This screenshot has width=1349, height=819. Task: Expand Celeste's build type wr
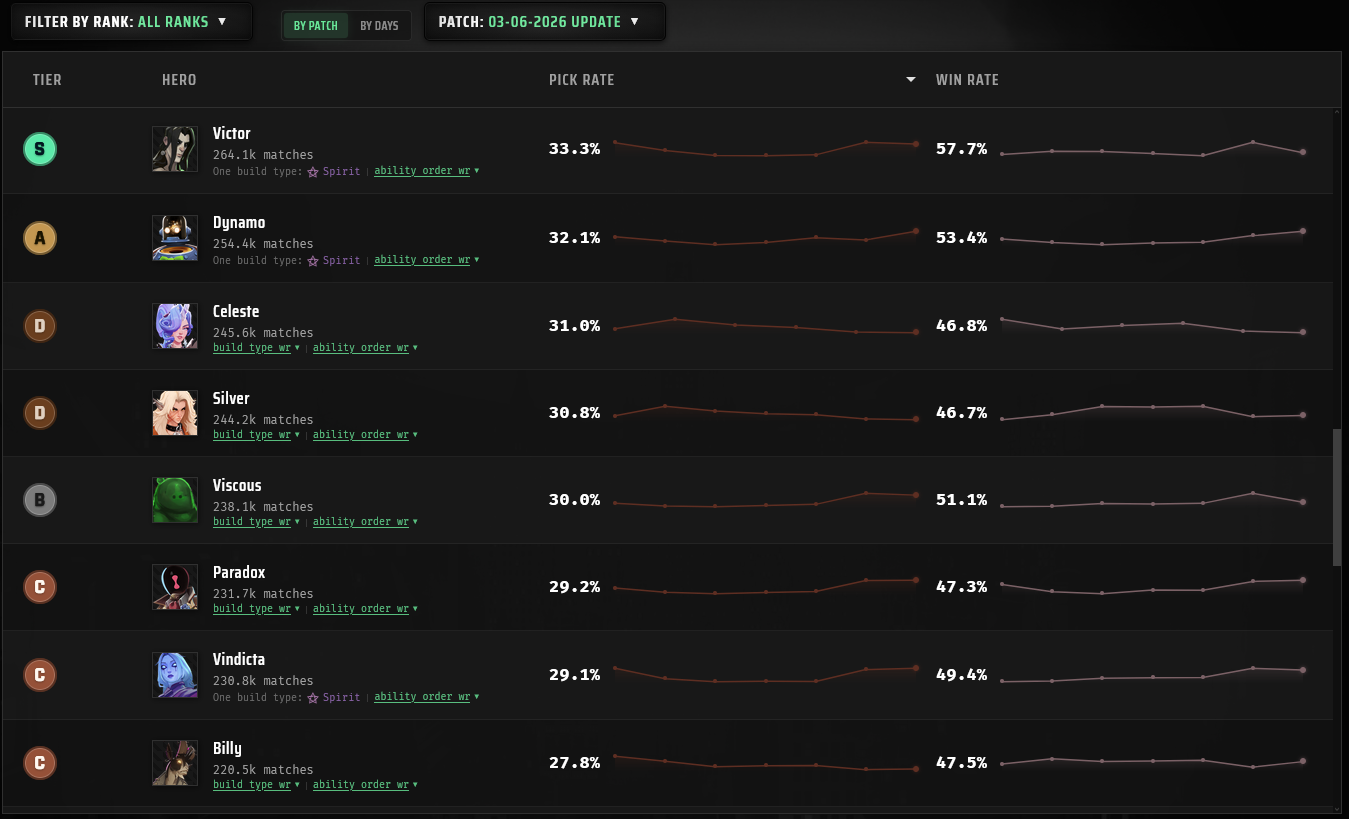coord(257,348)
